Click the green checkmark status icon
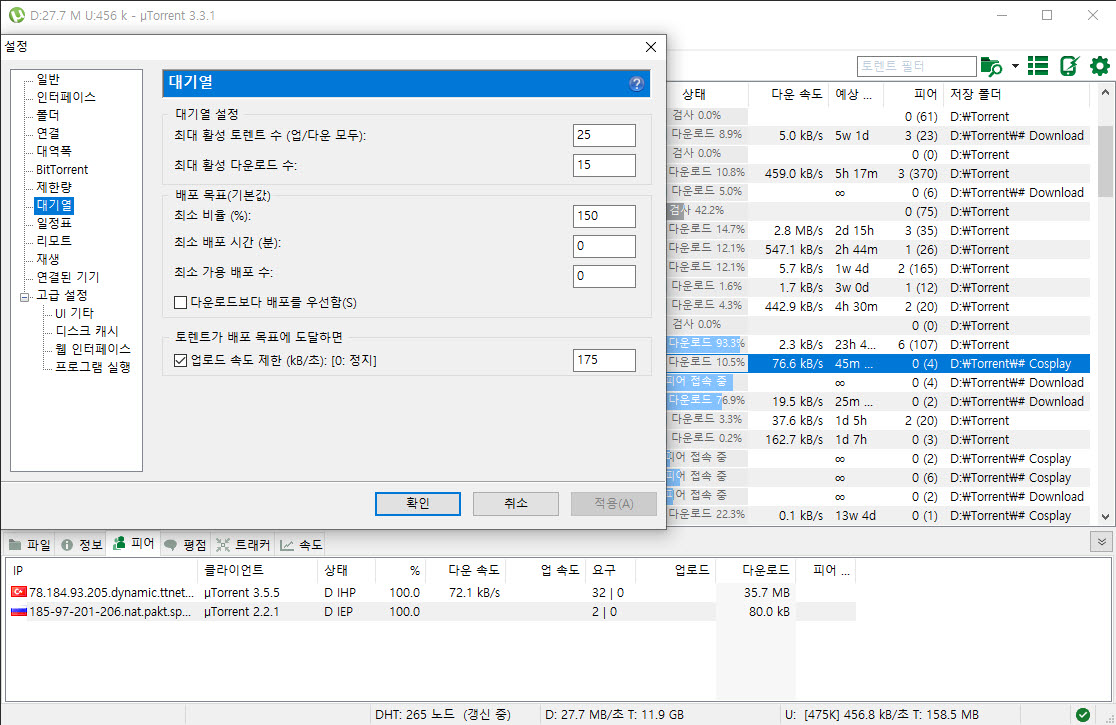The height and width of the screenshot is (725, 1116). tap(1083, 714)
